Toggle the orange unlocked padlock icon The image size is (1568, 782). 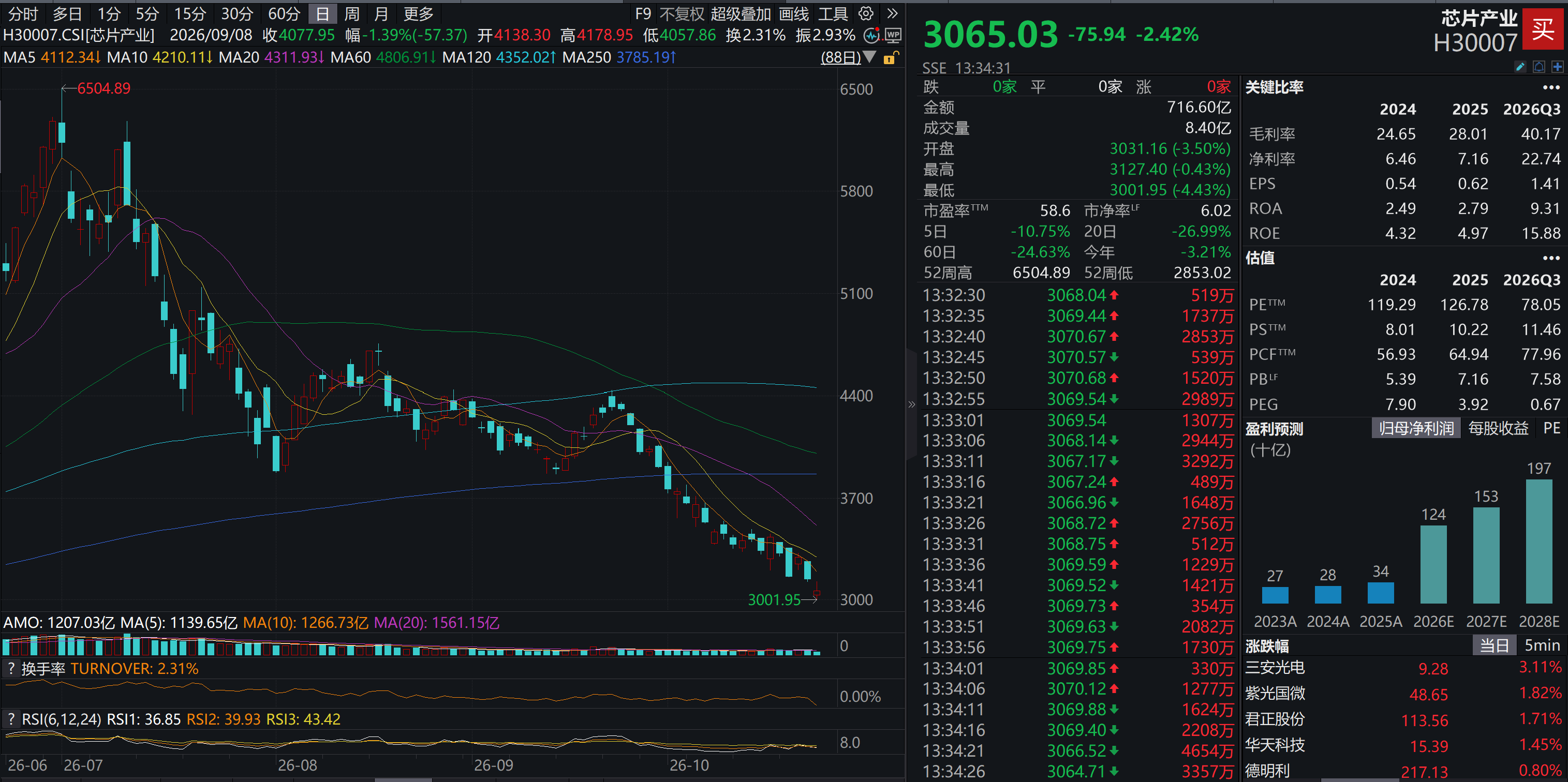(x=891, y=58)
